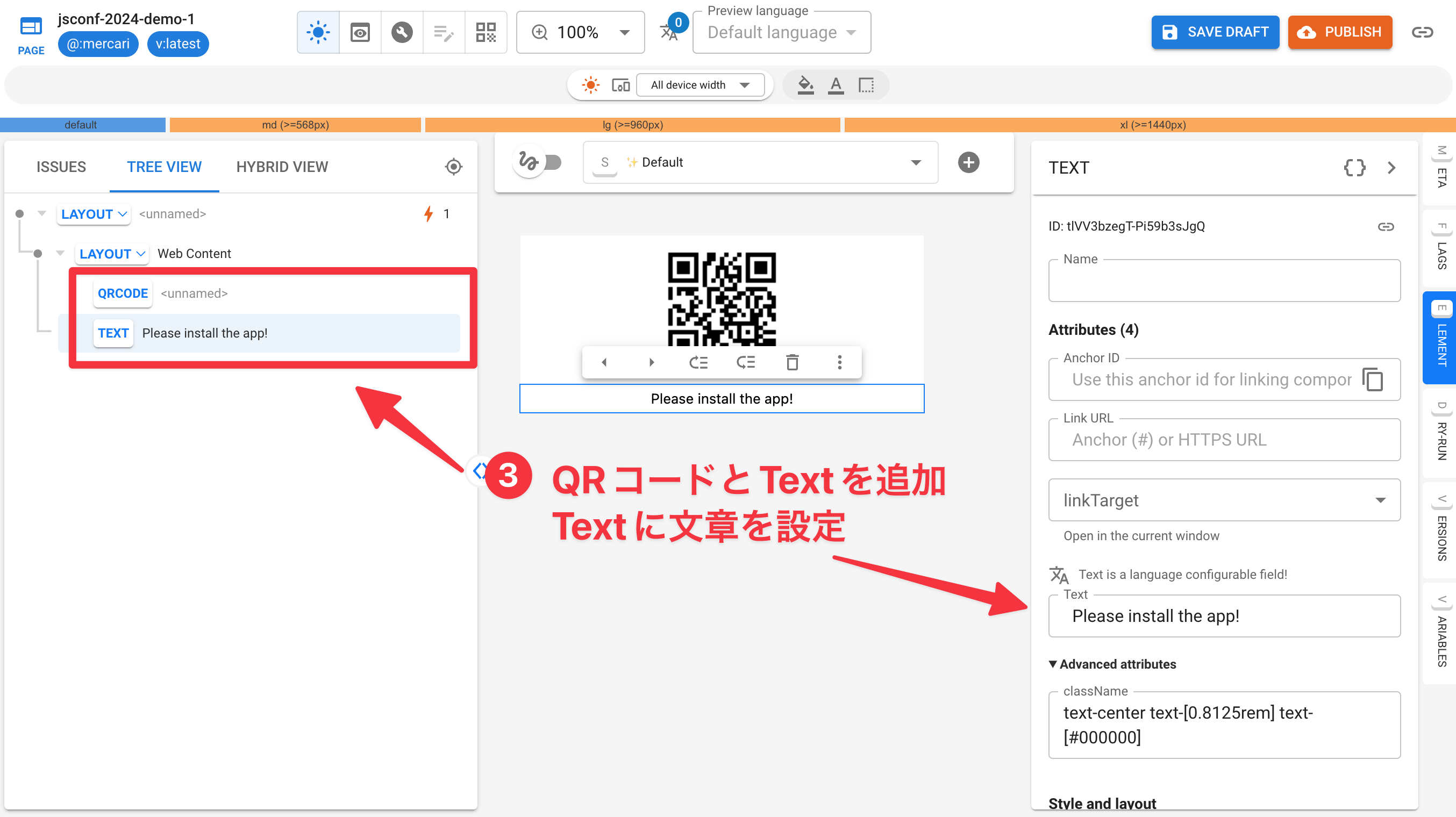Open the All device width dropdown
The width and height of the screenshot is (1456, 817).
(x=700, y=85)
